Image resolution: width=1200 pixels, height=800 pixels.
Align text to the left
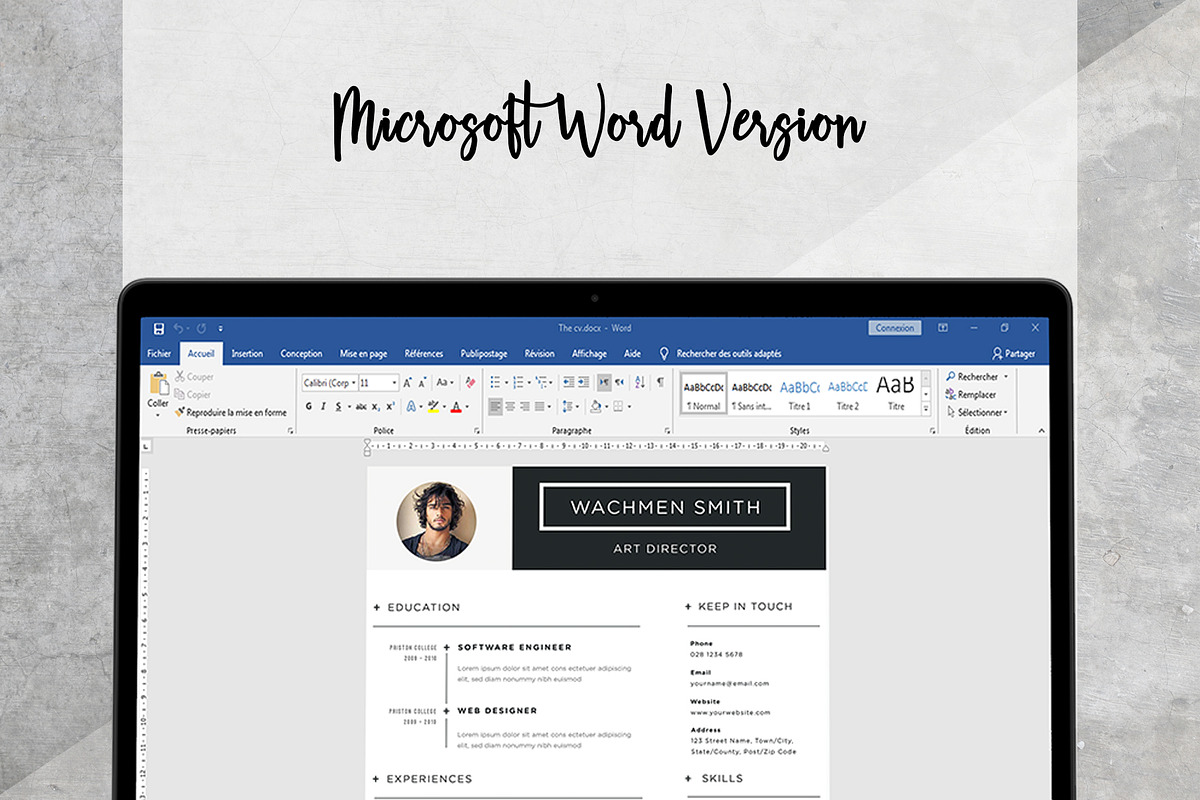tap(496, 407)
